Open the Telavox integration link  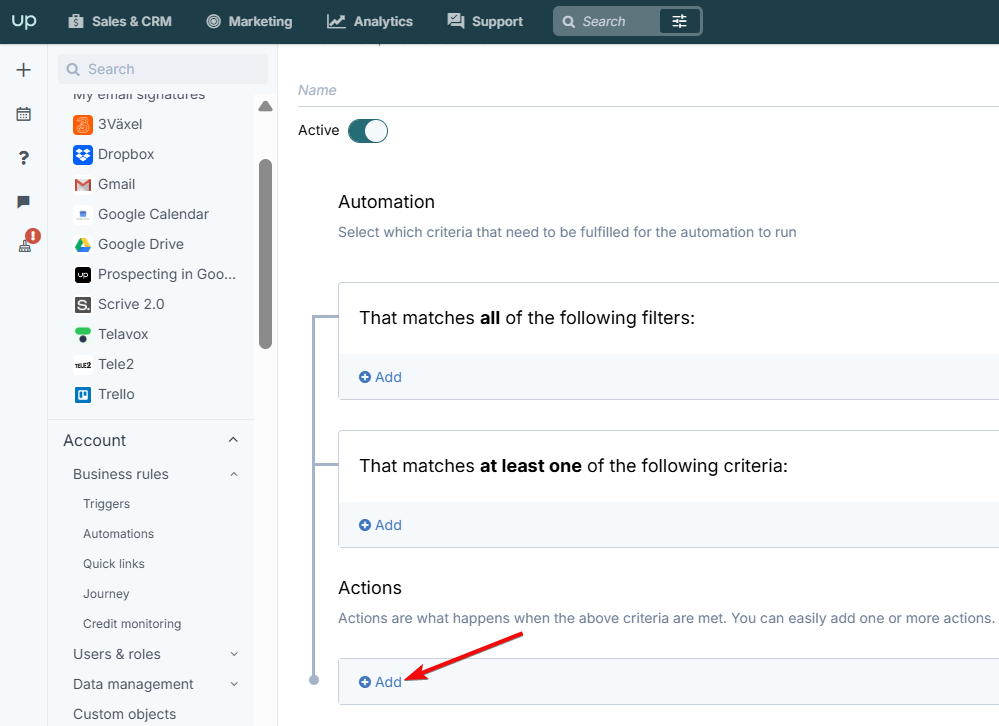pos(123,334)
